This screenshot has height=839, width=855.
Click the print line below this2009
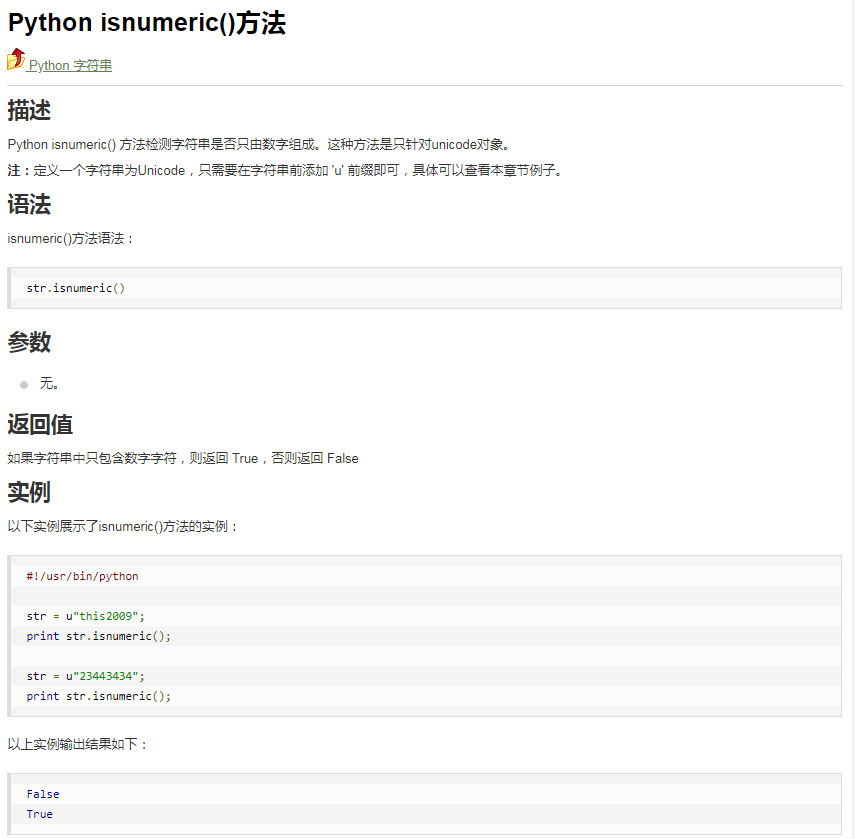tap(99, 636)
